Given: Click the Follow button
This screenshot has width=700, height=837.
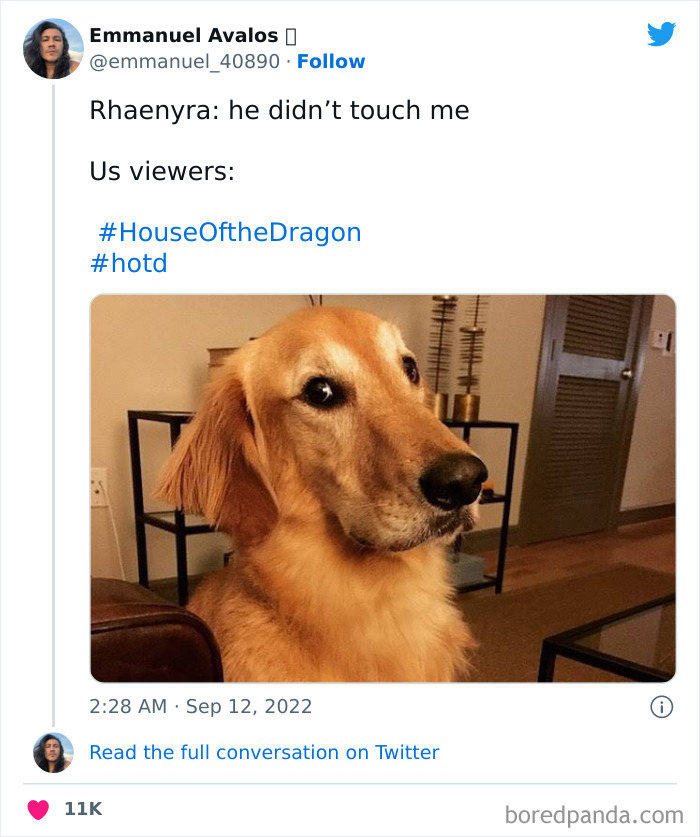Looking at the screenshot, I should 331,61.
